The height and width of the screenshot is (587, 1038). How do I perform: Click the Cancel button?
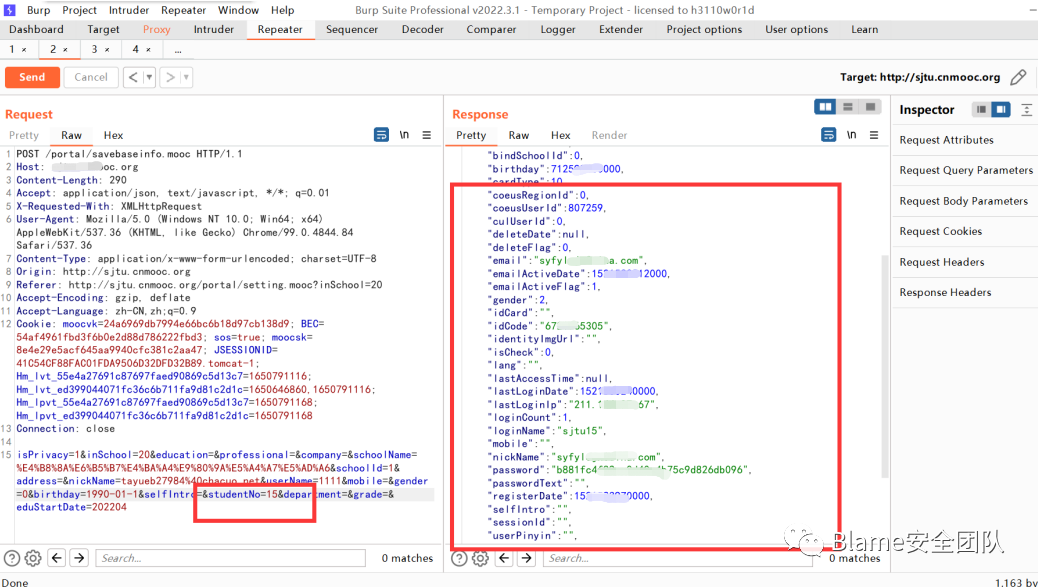[91, 77]
